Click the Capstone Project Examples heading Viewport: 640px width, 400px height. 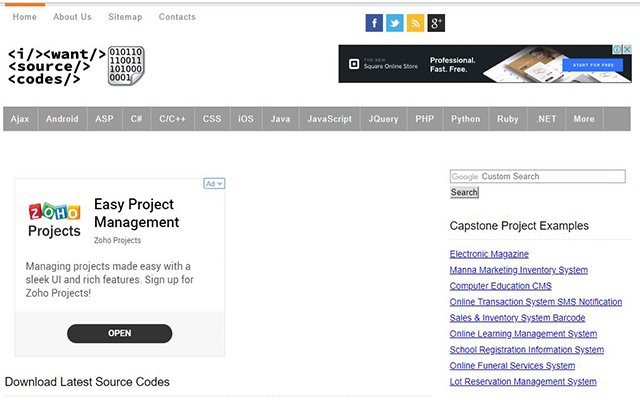coord(519,226)
